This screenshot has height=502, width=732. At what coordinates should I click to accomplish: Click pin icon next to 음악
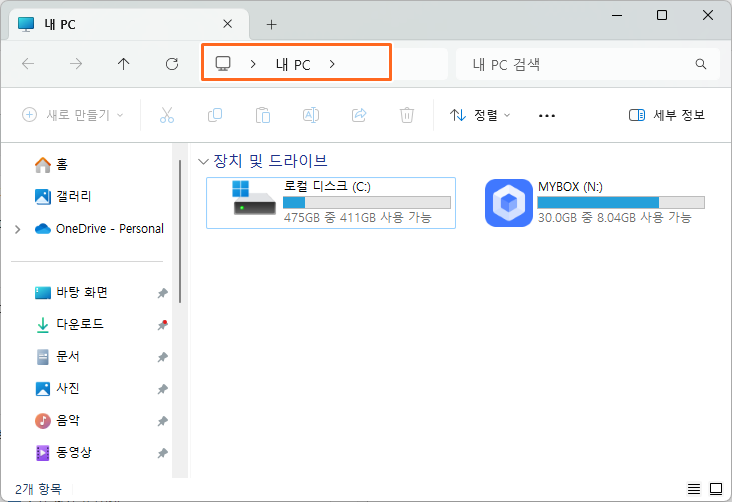click(162, 421)
